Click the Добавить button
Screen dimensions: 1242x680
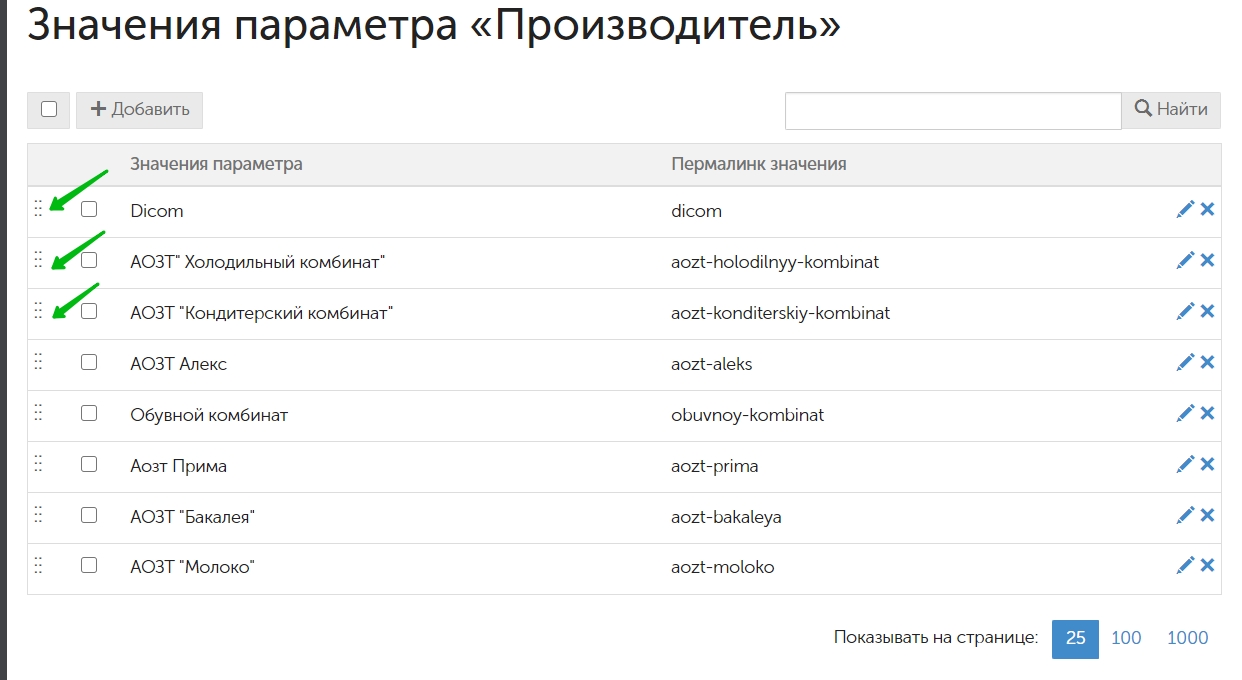tap(140, 110)
